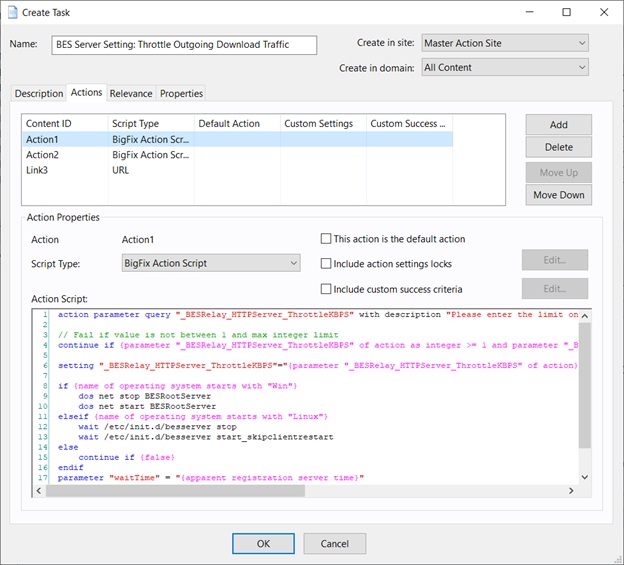Enable 'This action is the default action' checkbox
Screen dimensions: 624x565
(x=326, y=239)
